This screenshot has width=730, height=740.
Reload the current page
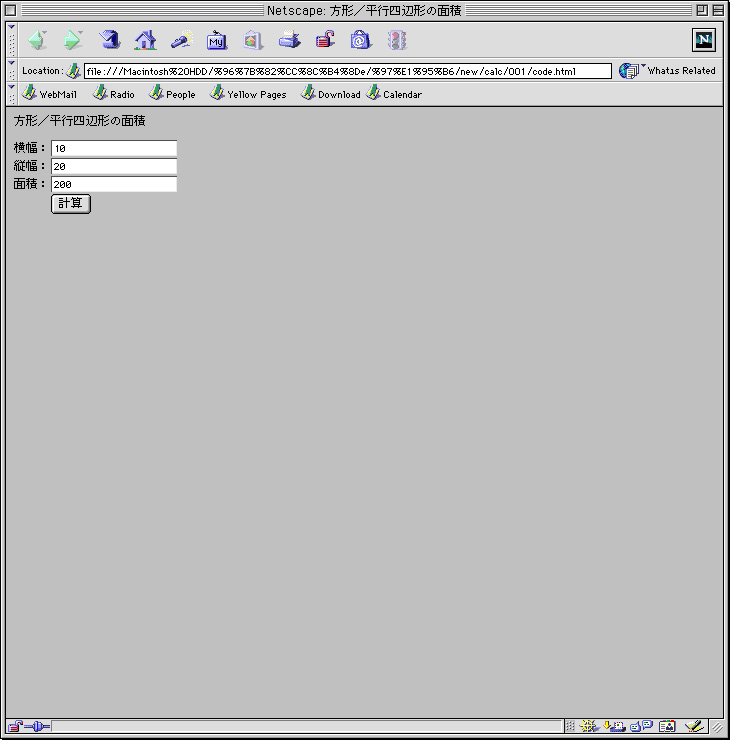pos(109,40)
